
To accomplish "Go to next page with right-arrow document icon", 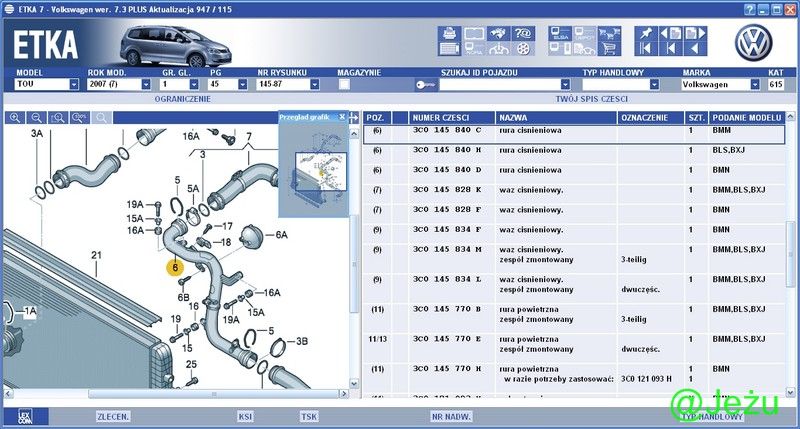I will [x=695, y=34].
